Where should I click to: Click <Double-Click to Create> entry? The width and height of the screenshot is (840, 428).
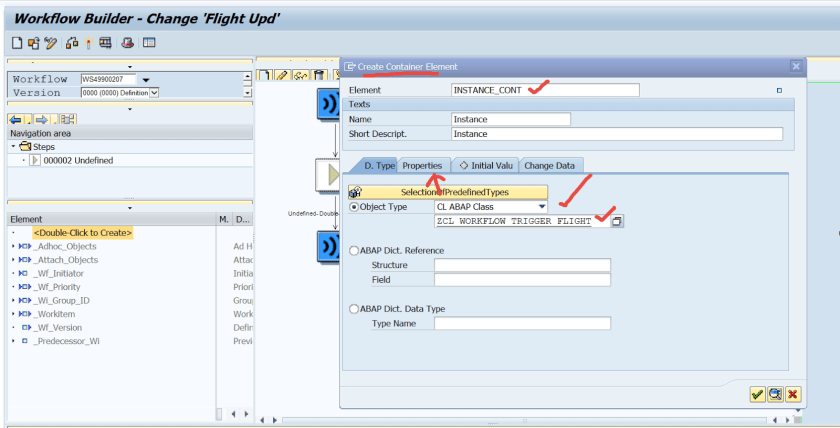pyautogui.click(x=82, y=233)
